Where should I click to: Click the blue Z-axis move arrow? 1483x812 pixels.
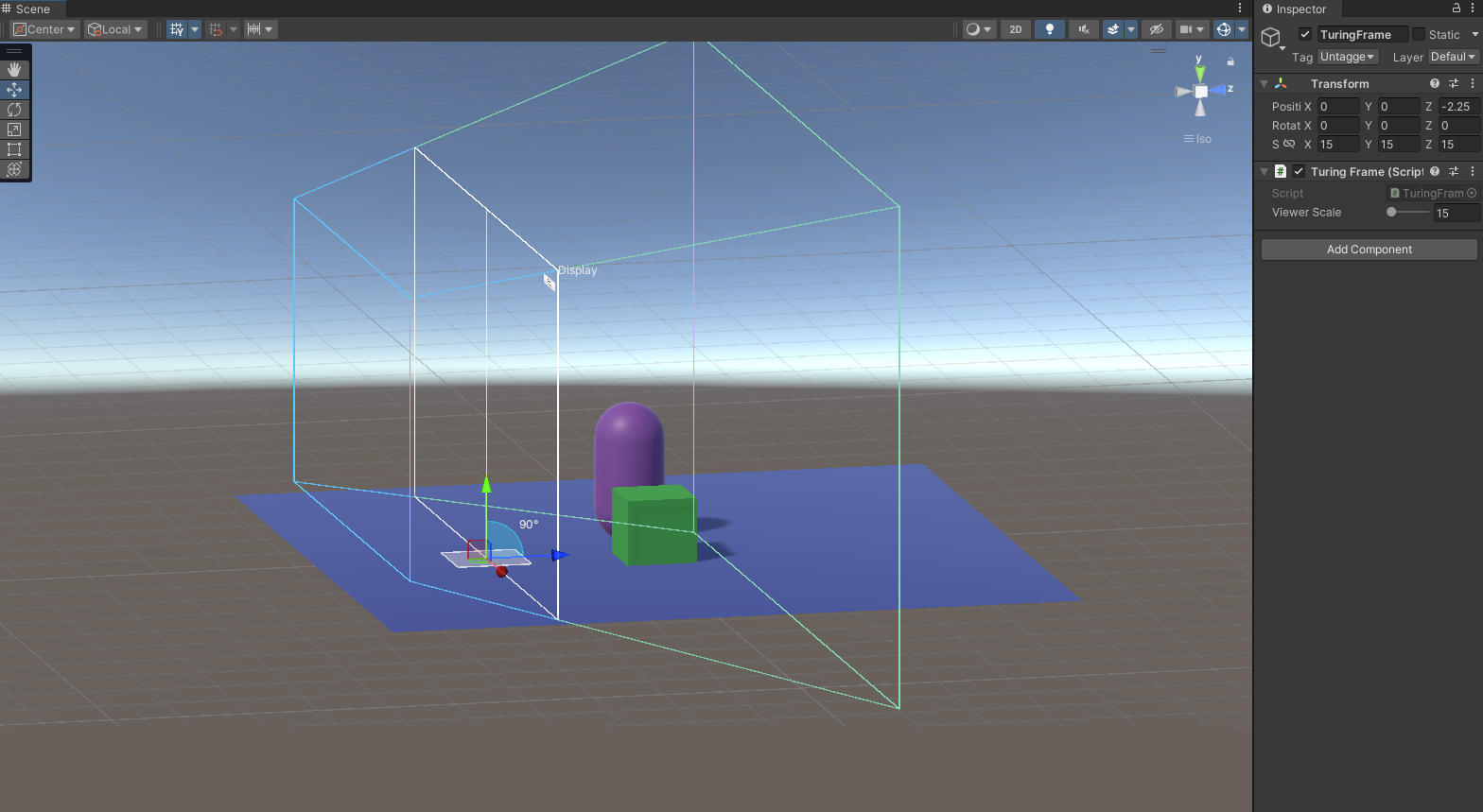(x=560, y=556)
